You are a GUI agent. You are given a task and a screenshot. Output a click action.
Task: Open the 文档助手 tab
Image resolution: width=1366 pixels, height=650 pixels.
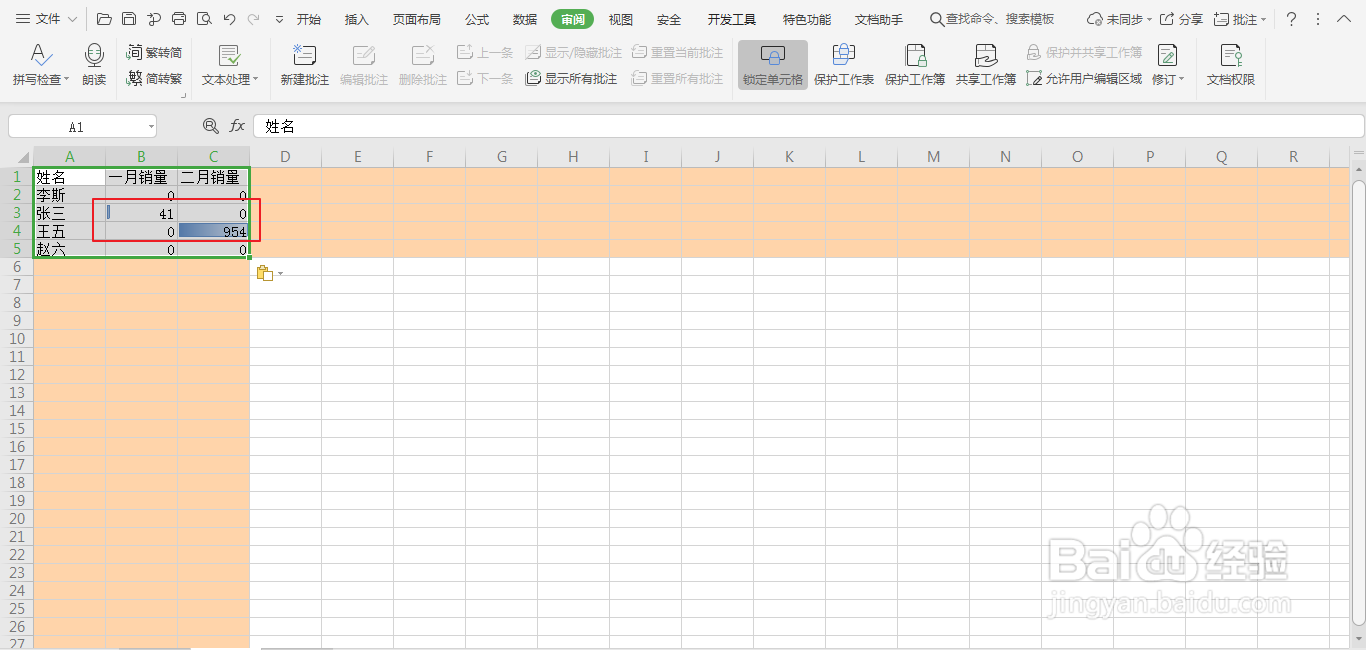pos(879,19)
